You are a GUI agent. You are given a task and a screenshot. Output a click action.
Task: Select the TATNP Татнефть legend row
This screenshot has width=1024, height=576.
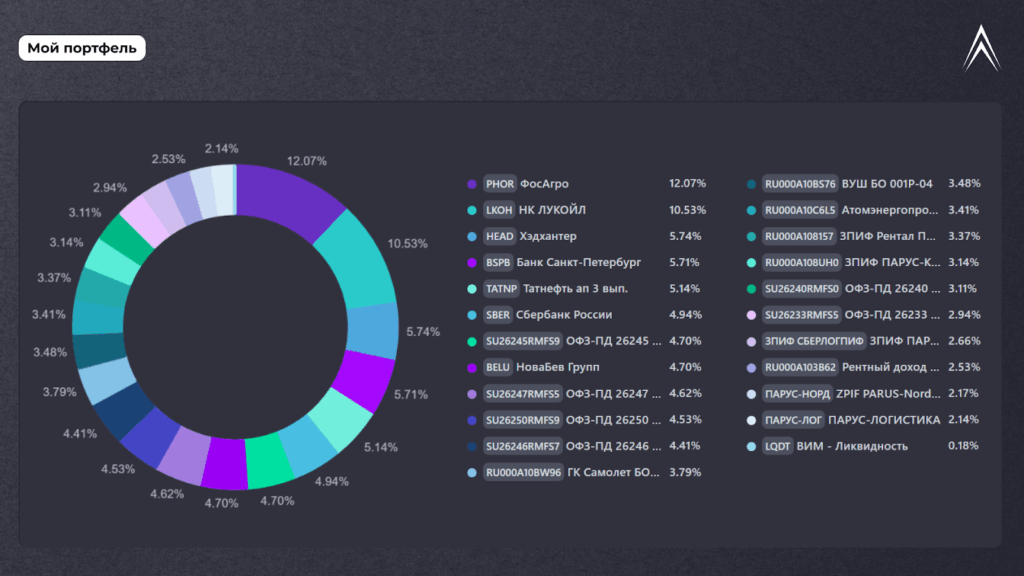(x=586, y=288)
